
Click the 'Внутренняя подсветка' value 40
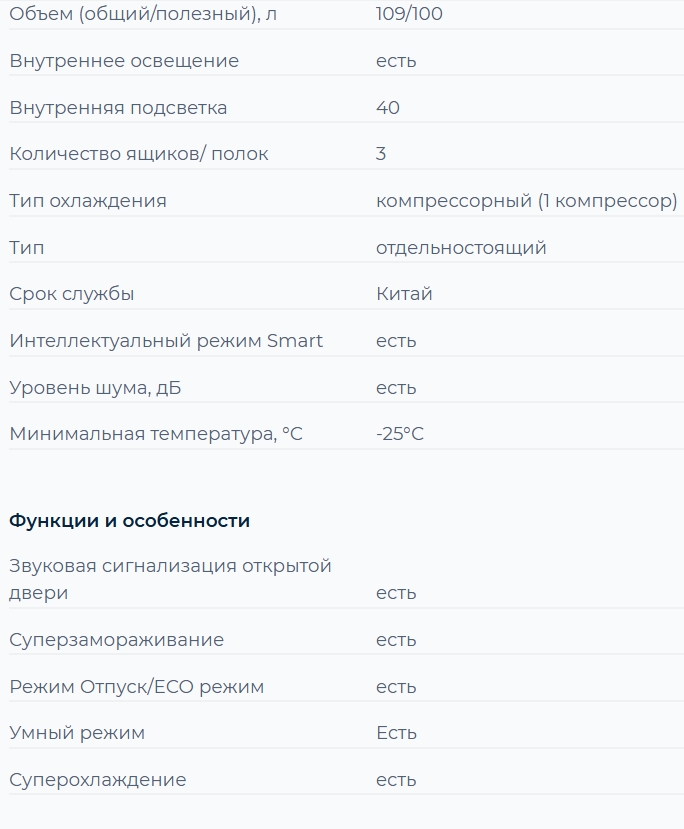(387, 107)
